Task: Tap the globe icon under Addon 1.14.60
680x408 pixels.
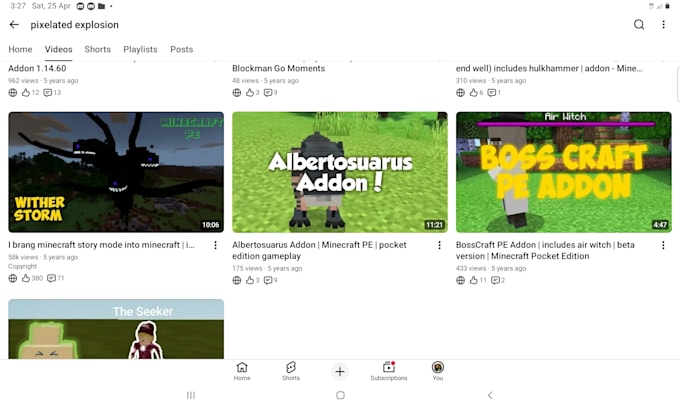Action: (x=13, y=92)
